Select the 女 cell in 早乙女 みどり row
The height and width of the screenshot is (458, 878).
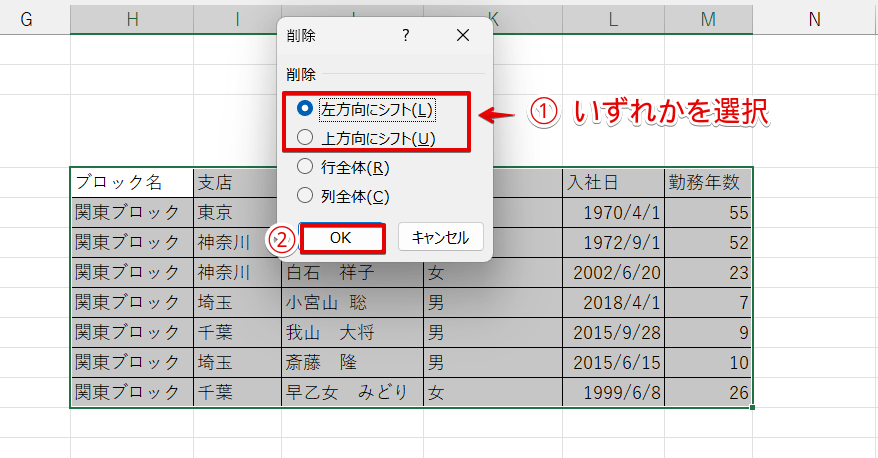(493, 392)
